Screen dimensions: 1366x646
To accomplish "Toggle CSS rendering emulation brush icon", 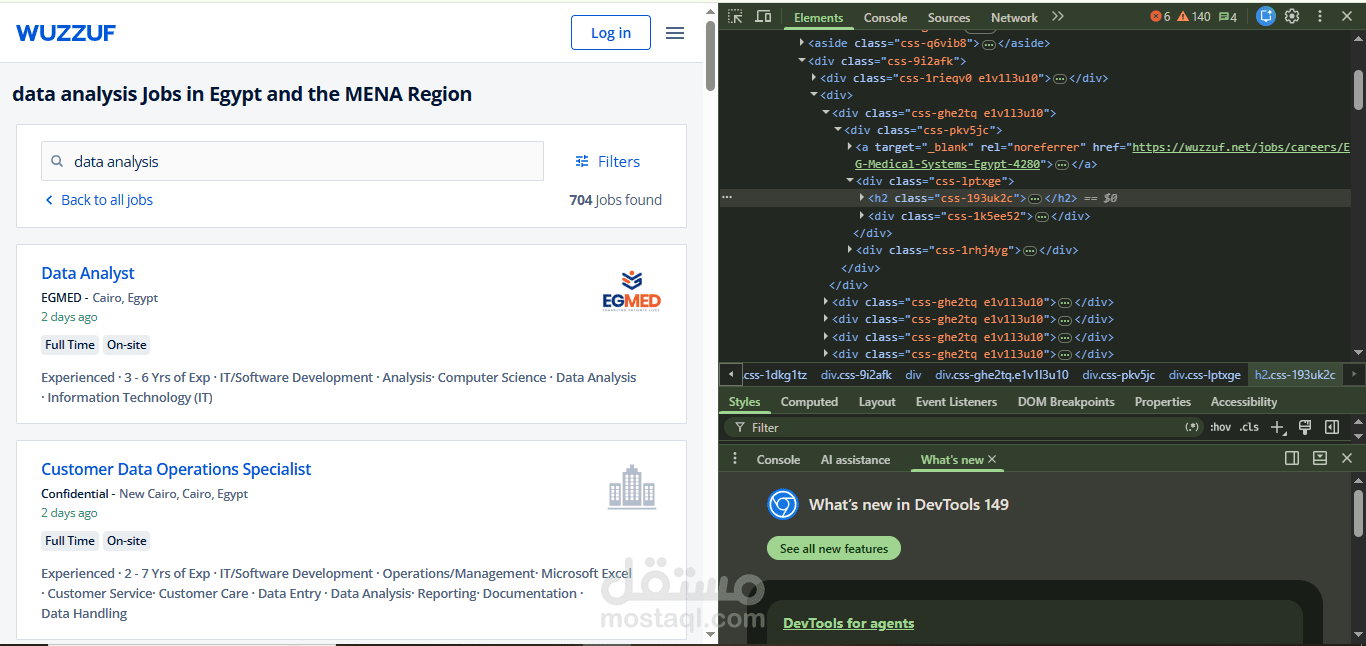I will [x=1304, y=427].
